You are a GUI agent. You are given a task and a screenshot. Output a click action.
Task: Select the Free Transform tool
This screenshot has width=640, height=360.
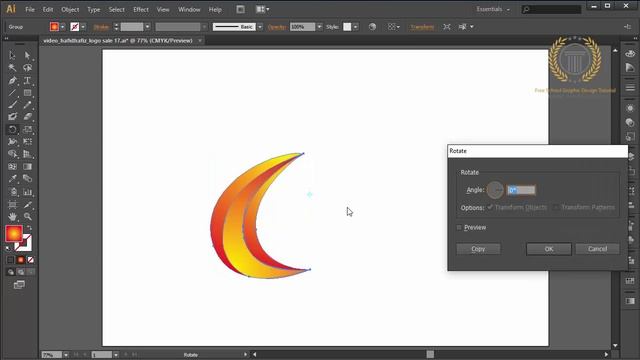pyautogui.click(x=27, y=142)
